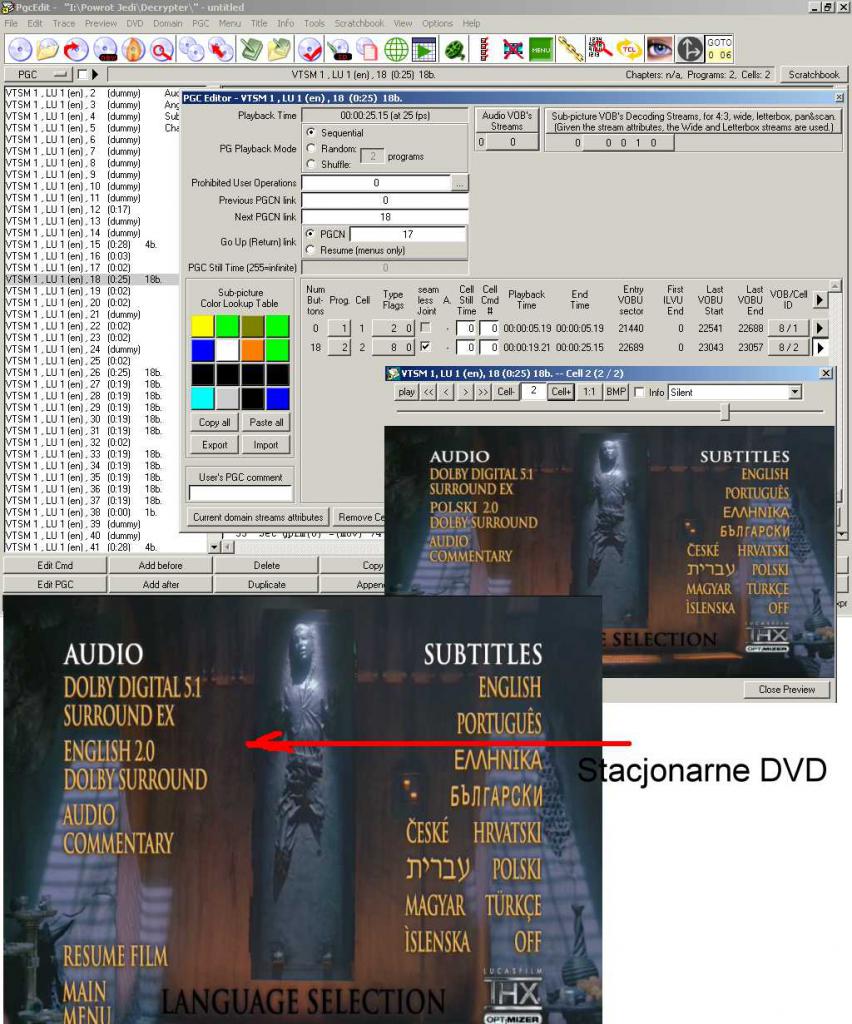This screenshot has height=1024, width=852.
Task: Click the black play arrow beside PGC checkbox
Action: coord(95,74)
